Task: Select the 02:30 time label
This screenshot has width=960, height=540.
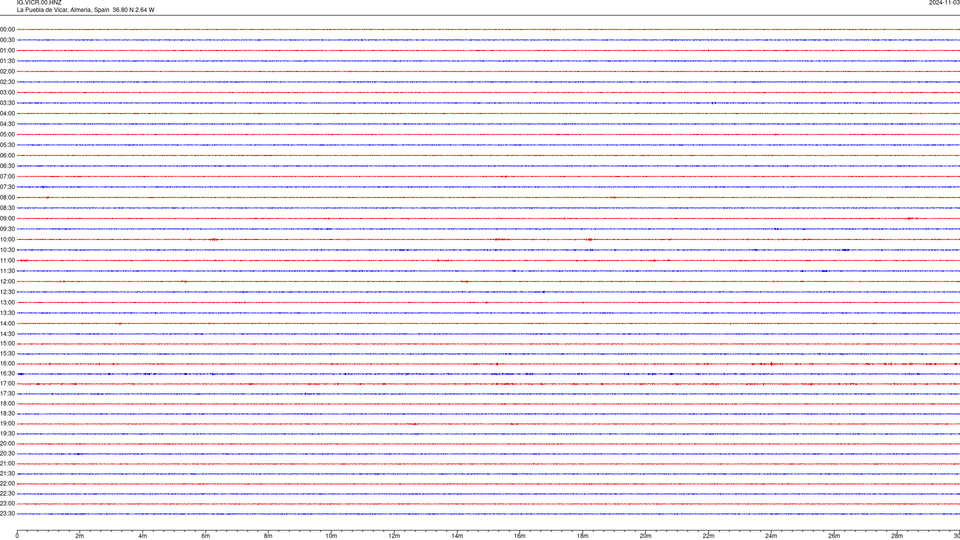Action: [7, 82]
